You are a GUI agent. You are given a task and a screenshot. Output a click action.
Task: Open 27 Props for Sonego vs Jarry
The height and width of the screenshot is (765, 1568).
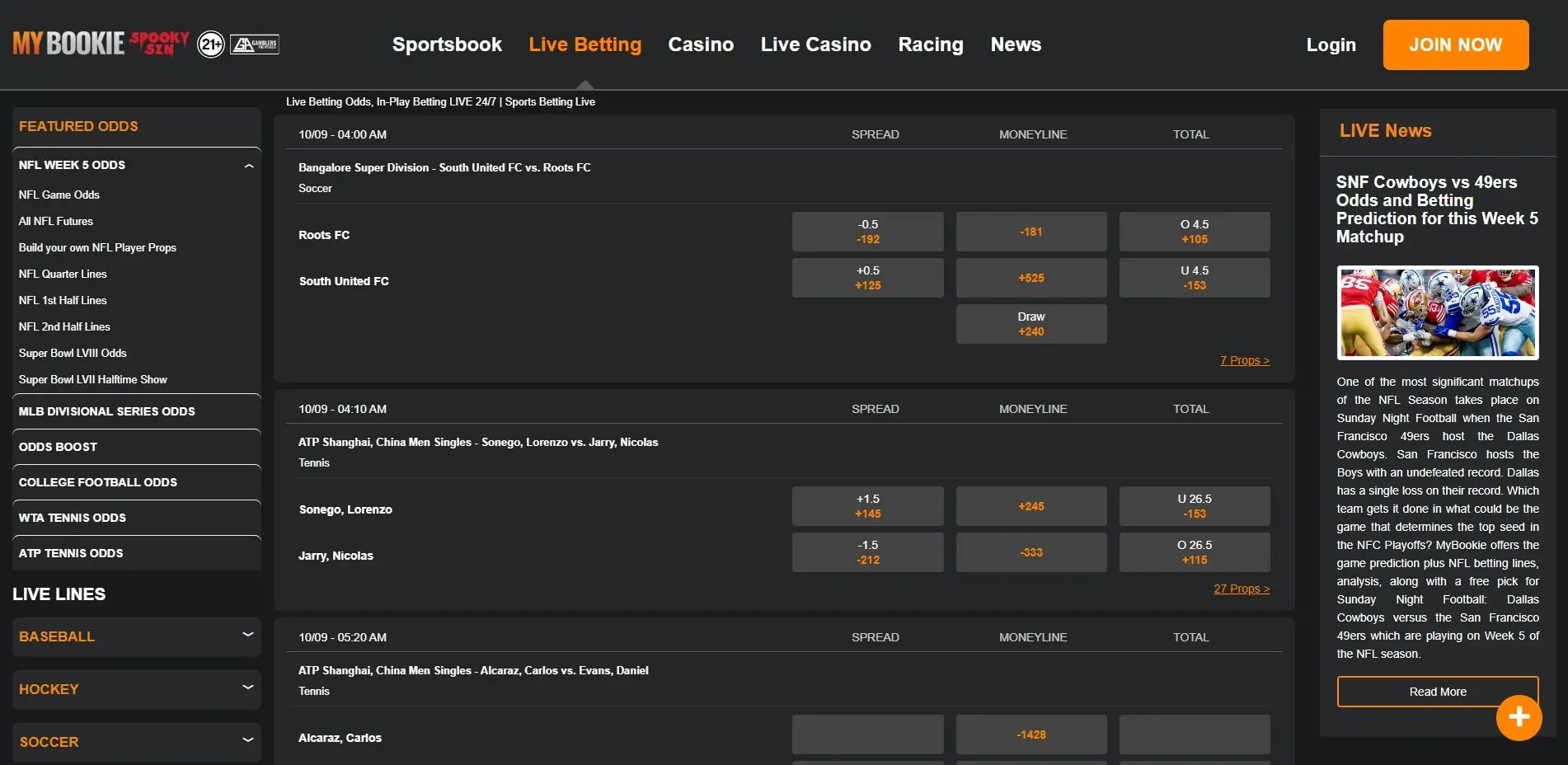point(1242,589)
